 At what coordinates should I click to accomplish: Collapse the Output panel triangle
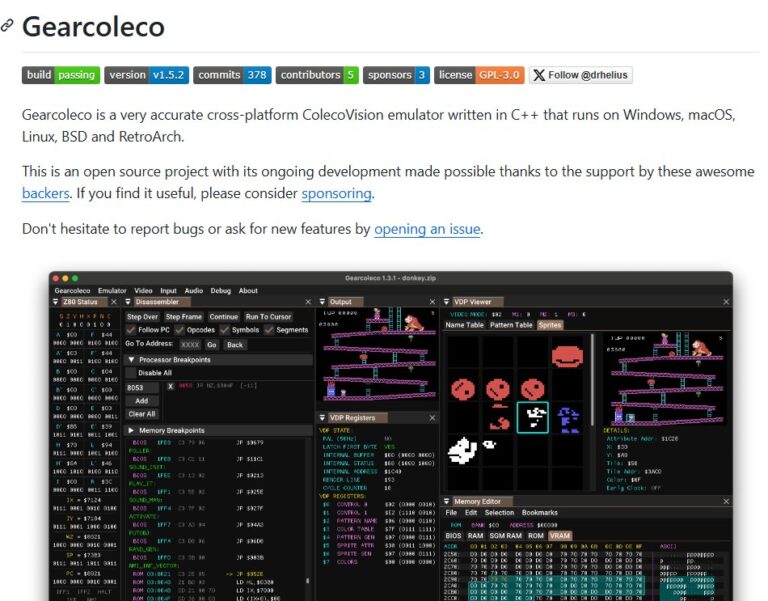[322, 302]
